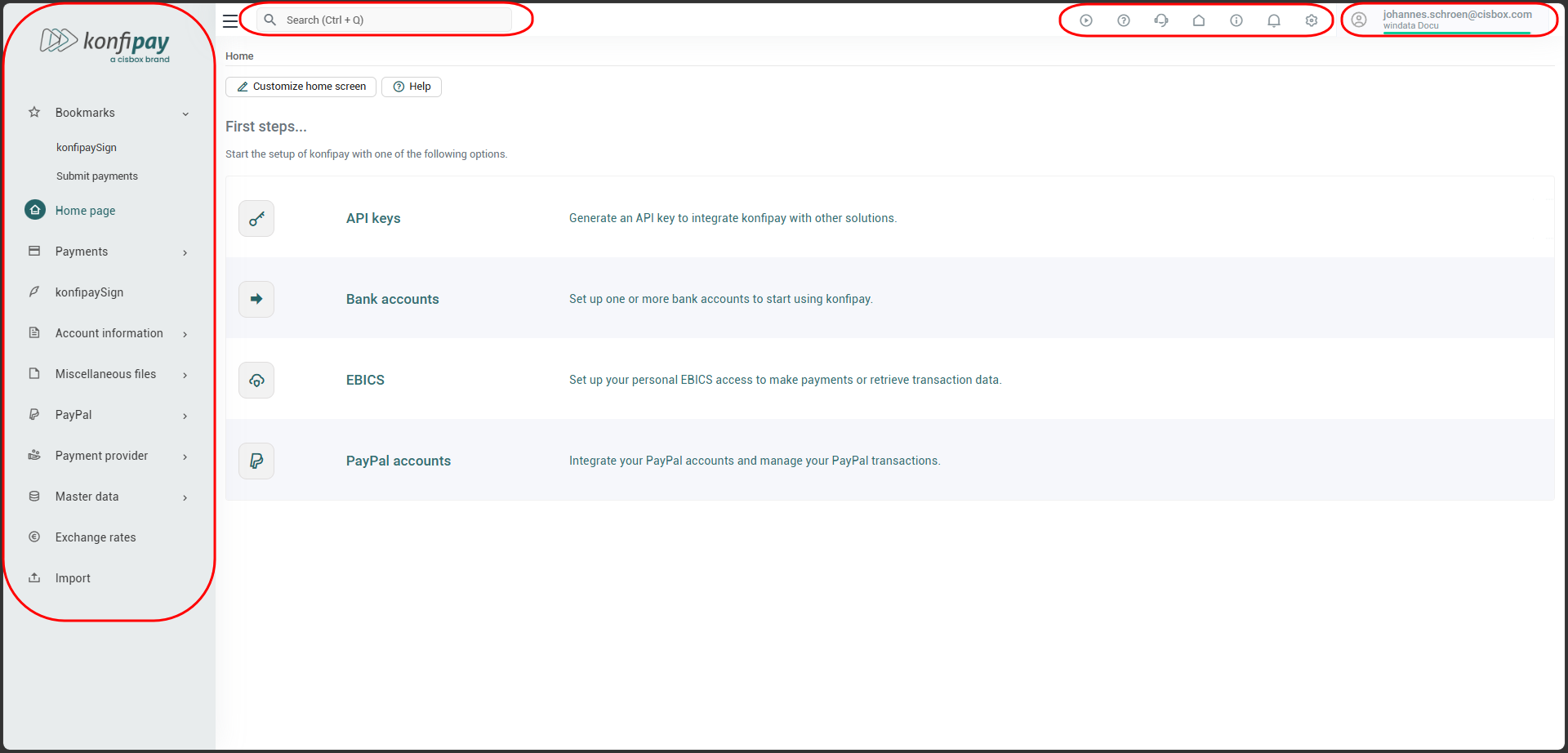
Task: Open the notifications bell icon
Action: pos(1274,20)
